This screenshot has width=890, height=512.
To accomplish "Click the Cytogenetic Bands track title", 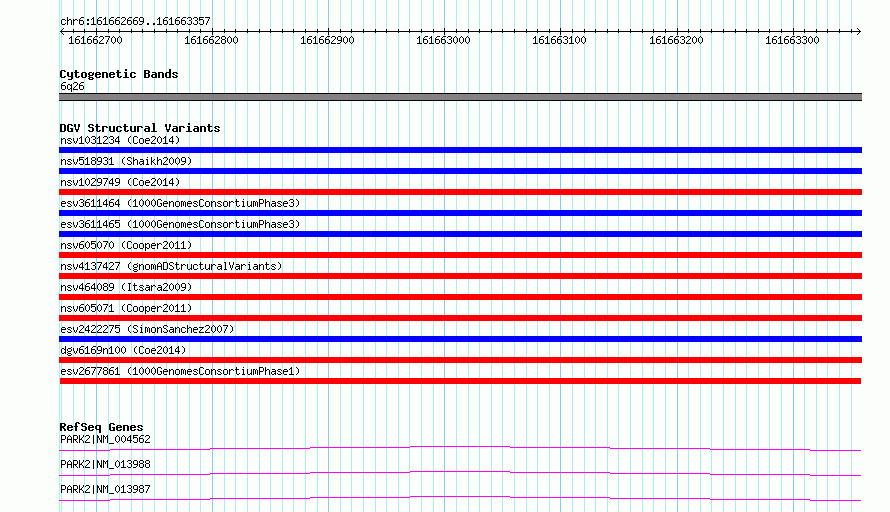I will pos(119,74).
